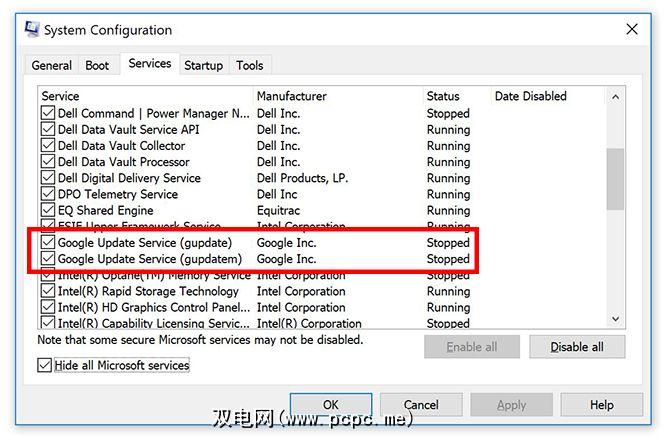Click the scrollbar down arrow
The image size is (670, 442).
(x=615, y=319)
